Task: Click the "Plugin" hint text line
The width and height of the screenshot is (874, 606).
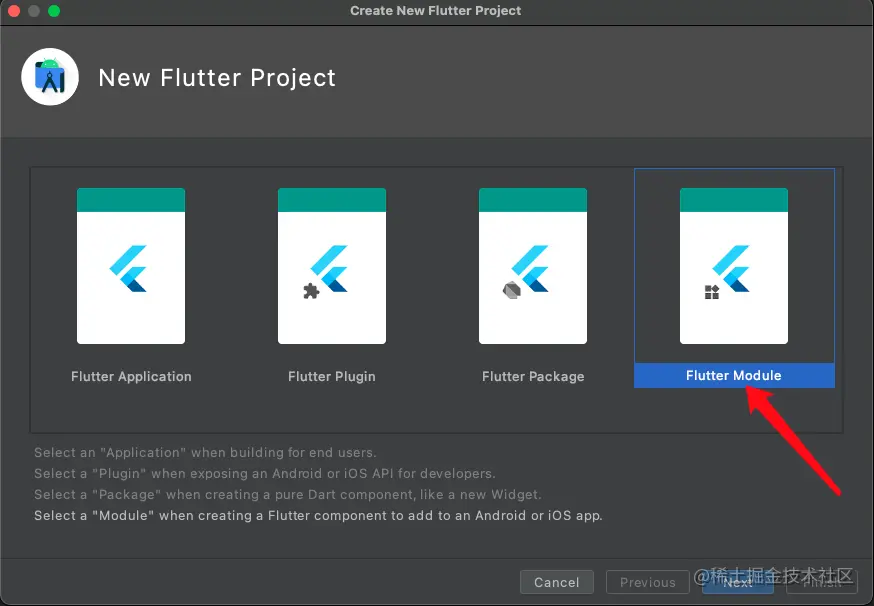Action: tap(264, 473)
